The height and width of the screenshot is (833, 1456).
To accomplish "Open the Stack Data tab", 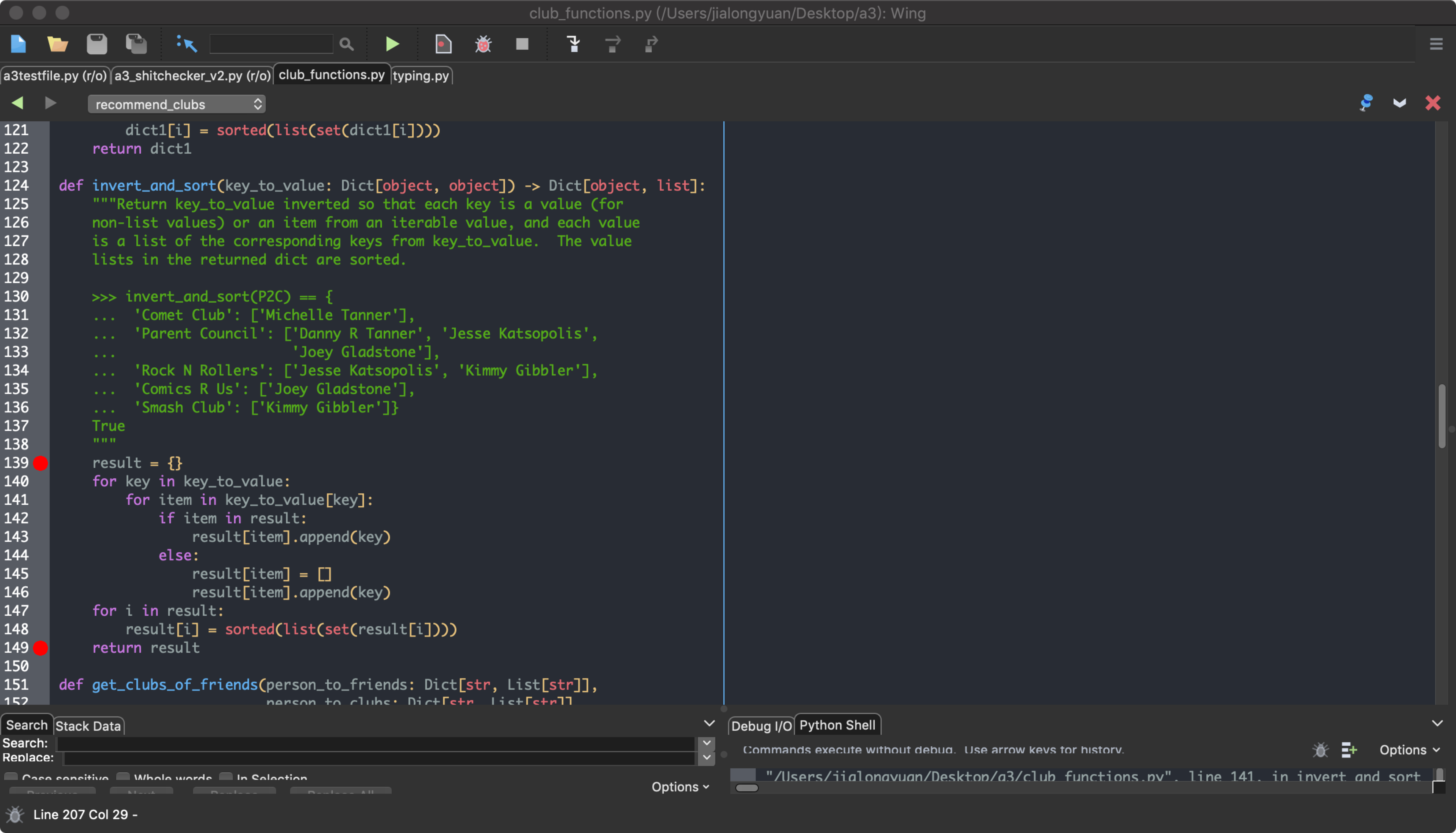I will click(88, 726).
